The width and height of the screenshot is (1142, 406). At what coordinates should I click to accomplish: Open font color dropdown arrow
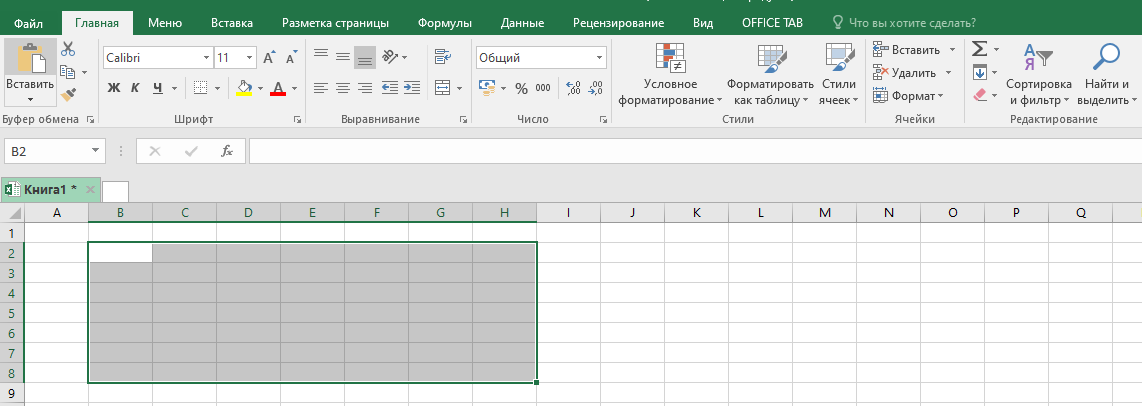tap(294, 88)
